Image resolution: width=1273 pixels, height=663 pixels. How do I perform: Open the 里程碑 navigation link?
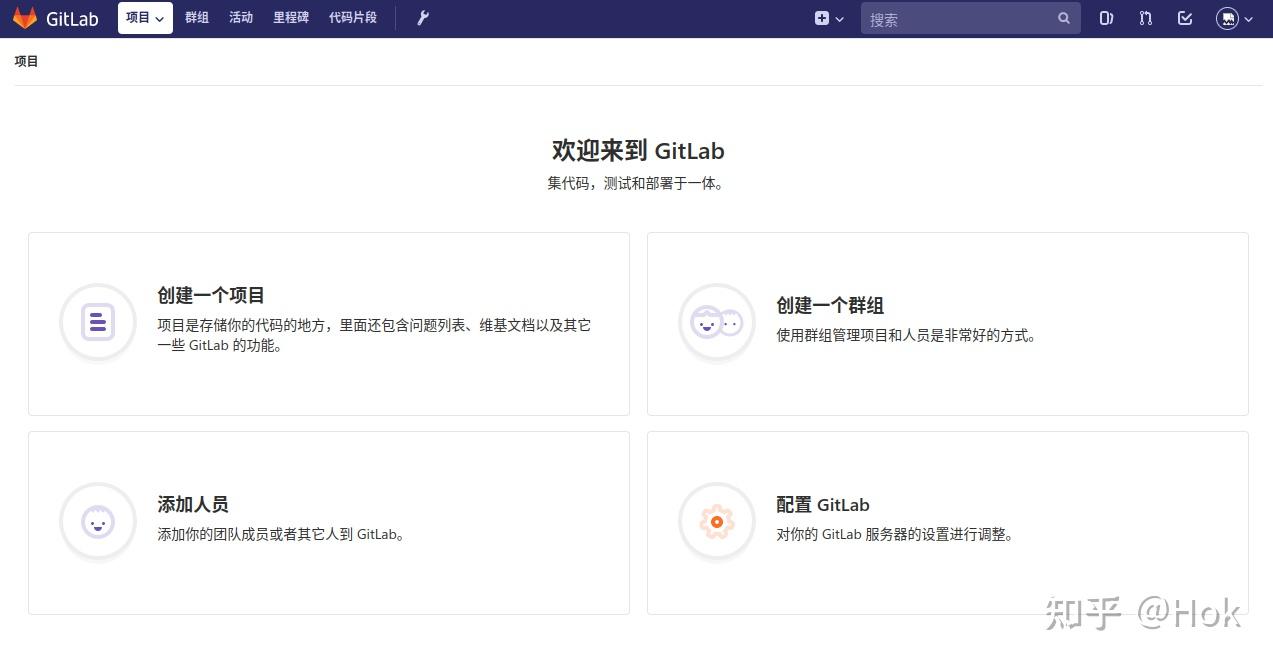290,17
